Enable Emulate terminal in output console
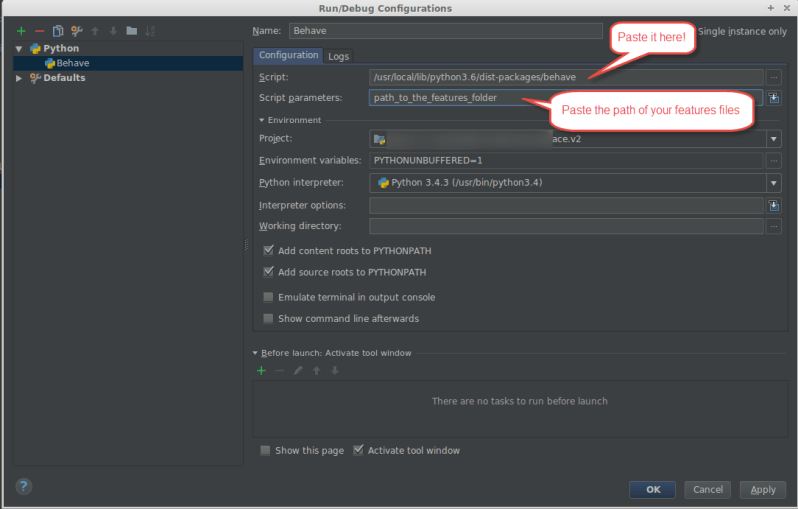Screen dimensions: 798x509 coord(268,297)
